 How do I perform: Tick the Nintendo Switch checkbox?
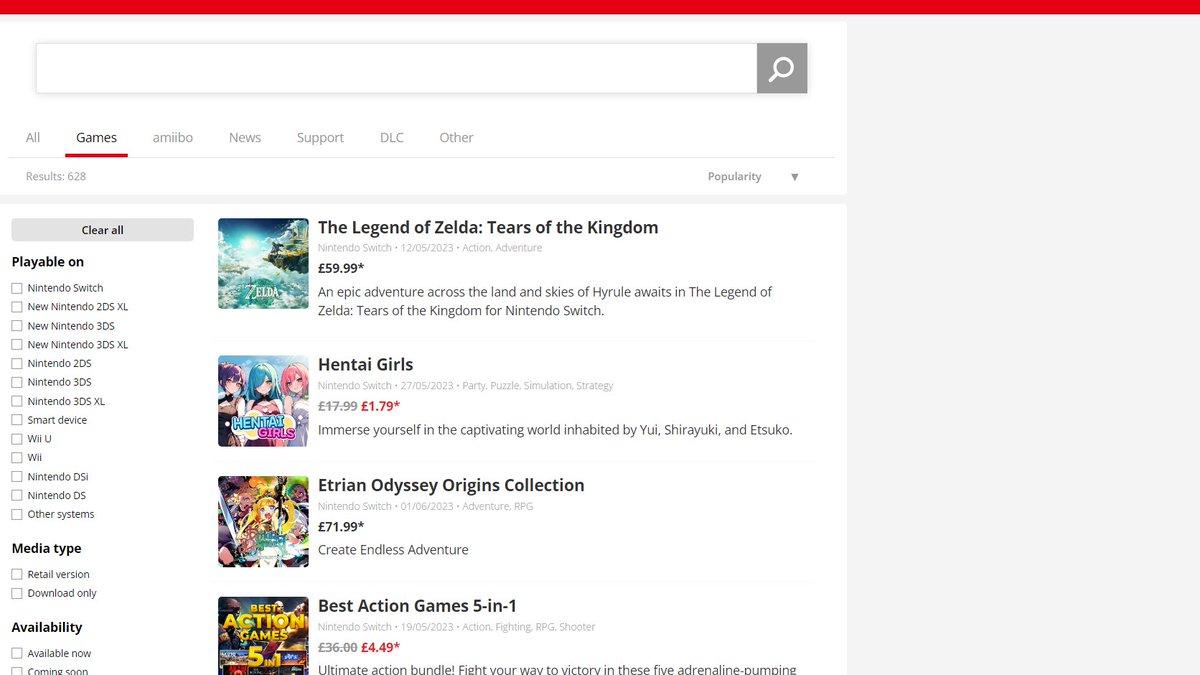click(17, 288)
